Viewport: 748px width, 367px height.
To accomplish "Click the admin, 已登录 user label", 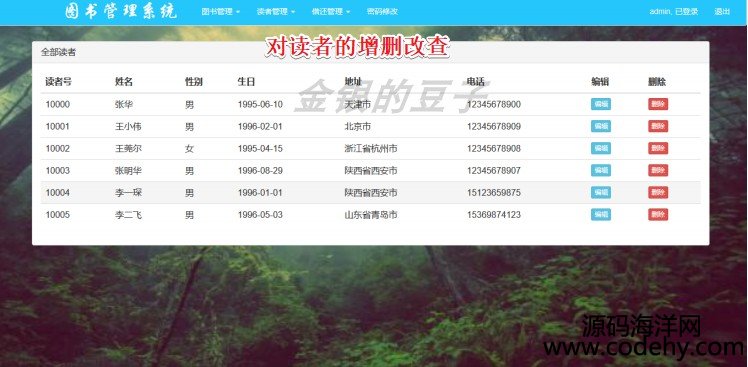I will point(674,11).
